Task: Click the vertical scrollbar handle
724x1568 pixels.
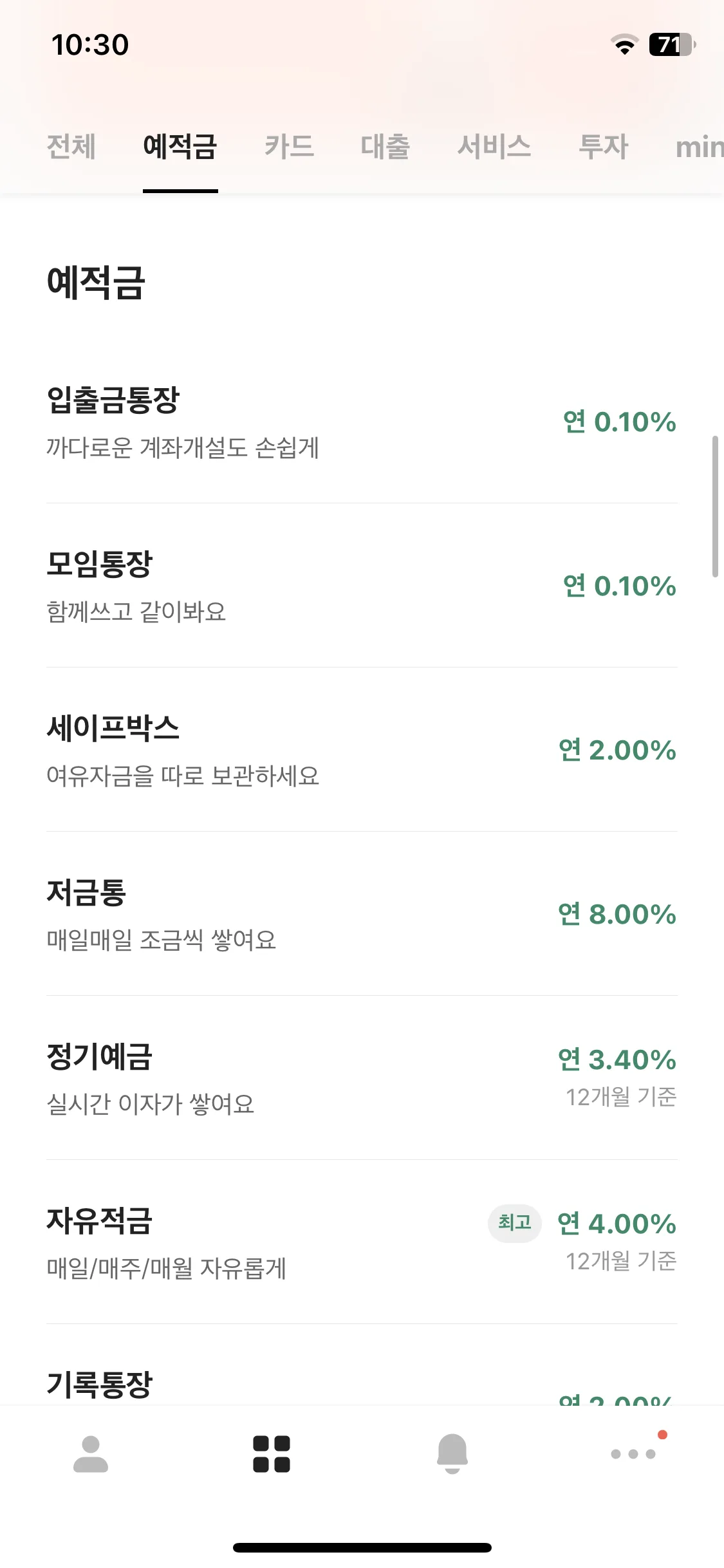Action: click(715, 507)
